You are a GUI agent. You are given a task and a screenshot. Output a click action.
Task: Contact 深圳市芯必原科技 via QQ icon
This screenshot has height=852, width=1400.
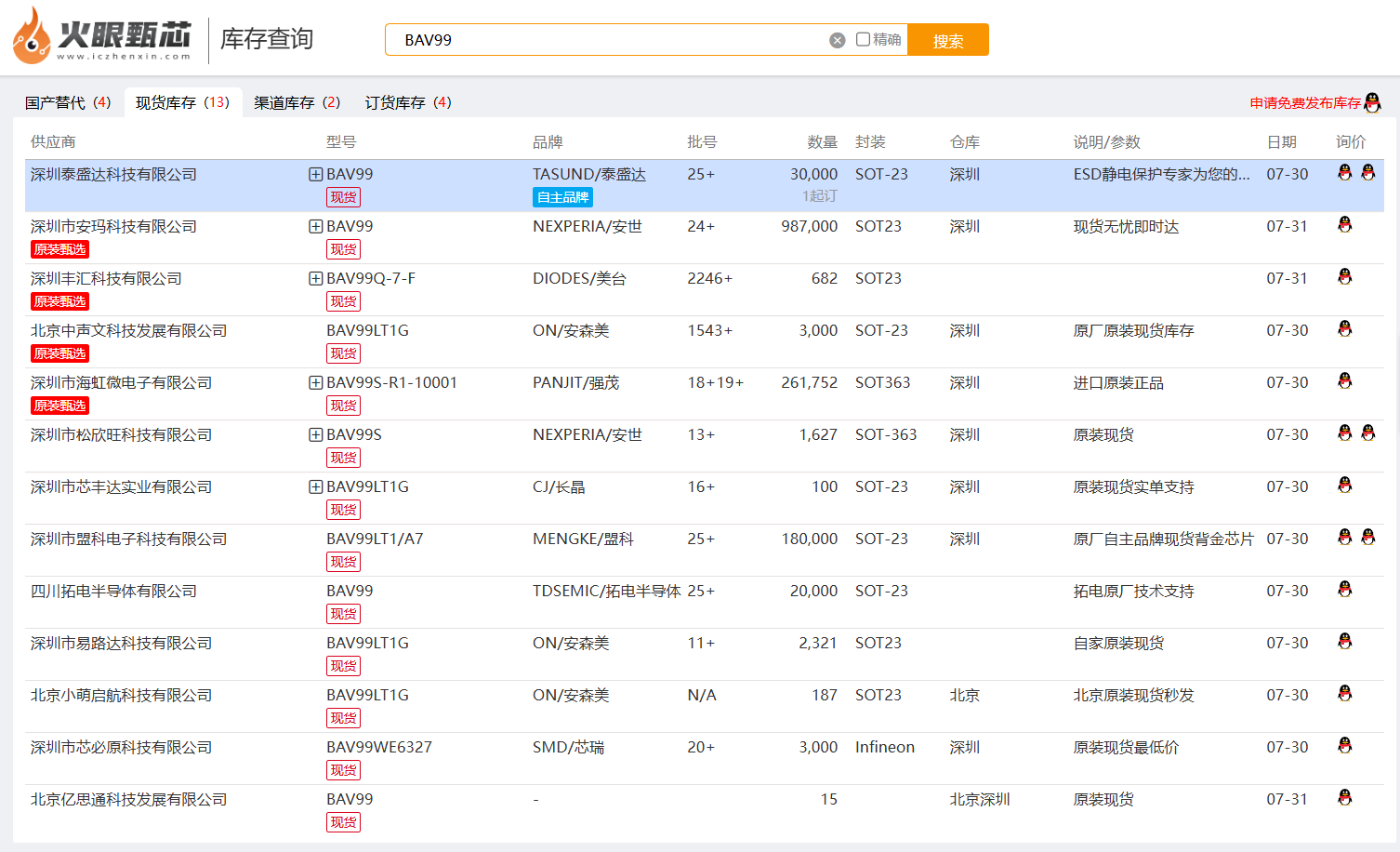(x=1344, y=745)
